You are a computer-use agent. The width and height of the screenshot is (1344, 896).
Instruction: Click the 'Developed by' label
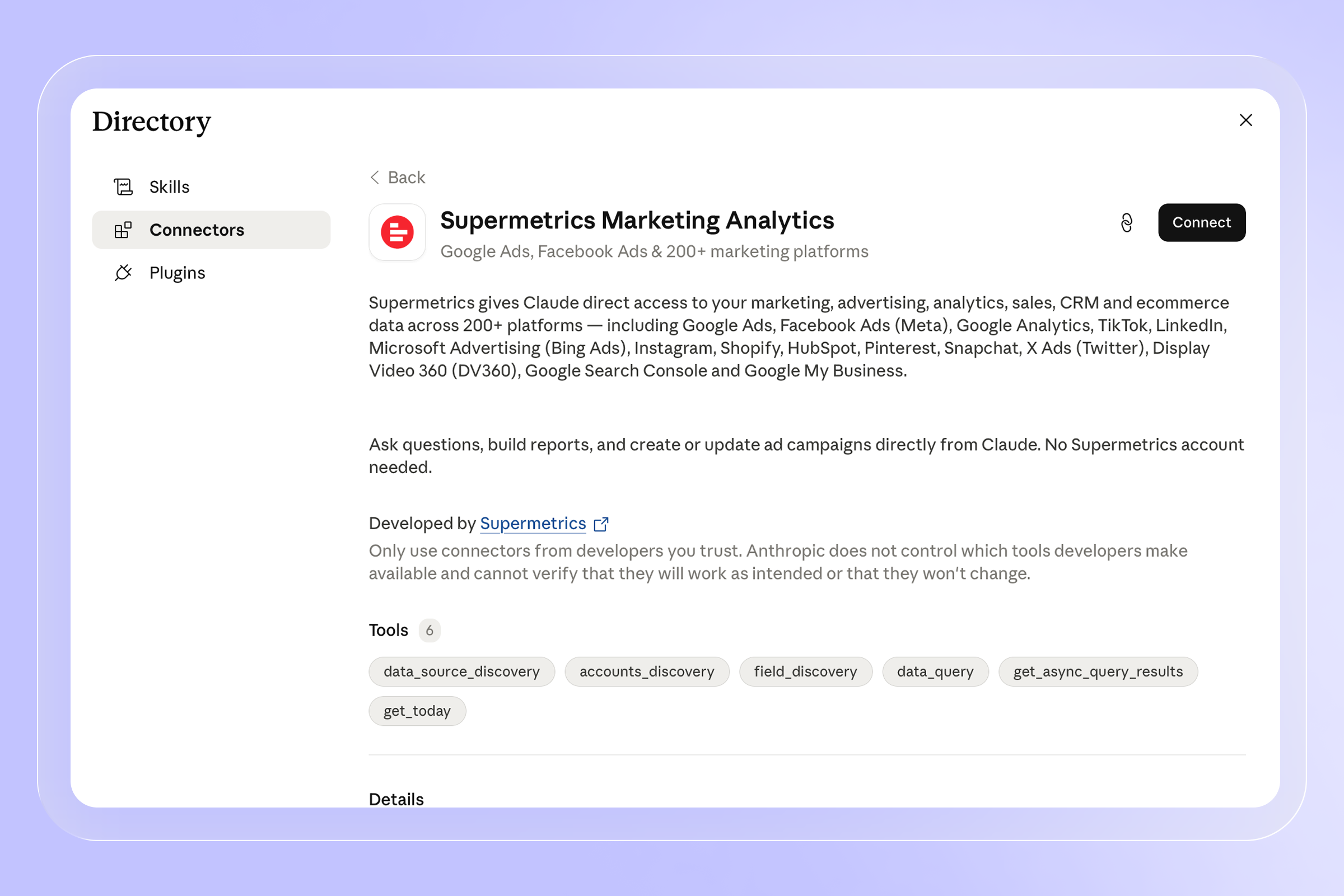click(x=422, y=524)
